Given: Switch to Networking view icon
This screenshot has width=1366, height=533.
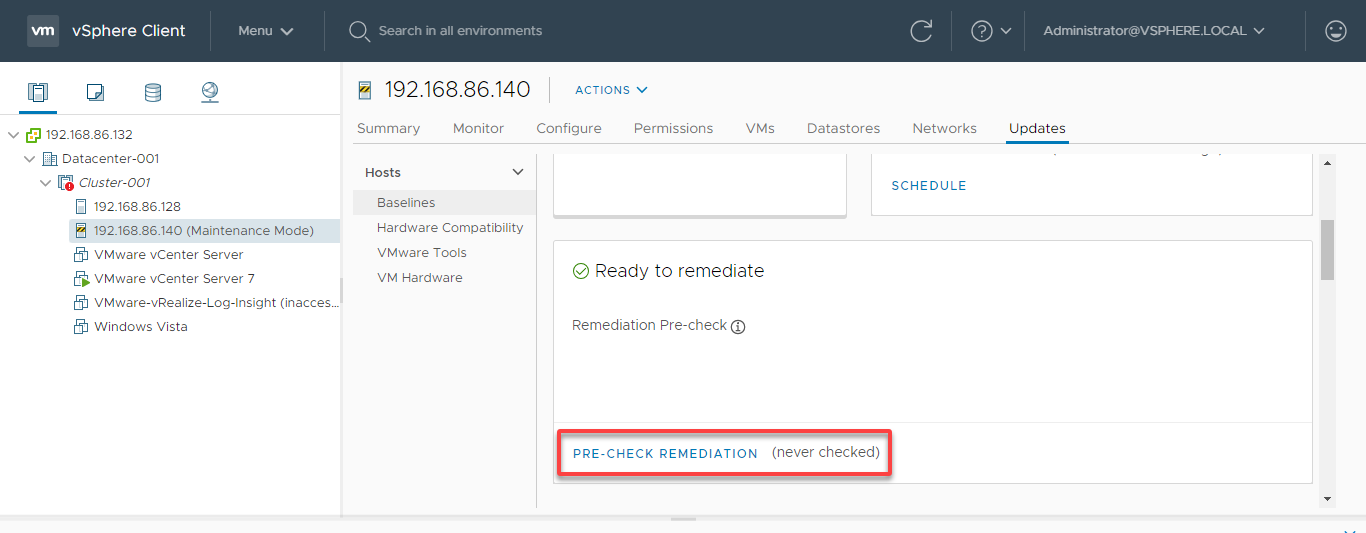Looking at the screenshot, I should pyautogui.click(x=209, y=93).
